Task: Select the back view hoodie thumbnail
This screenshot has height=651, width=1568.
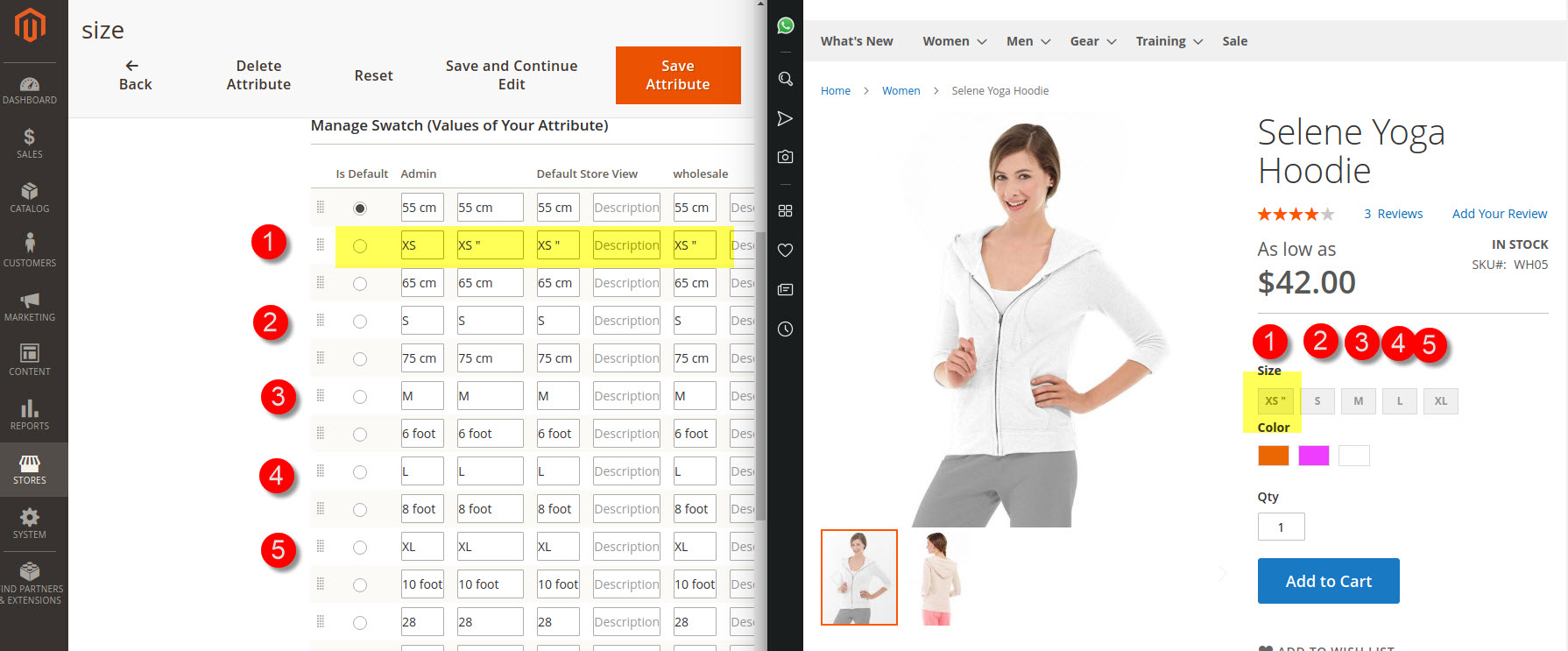Action: (x=936, y=577)
